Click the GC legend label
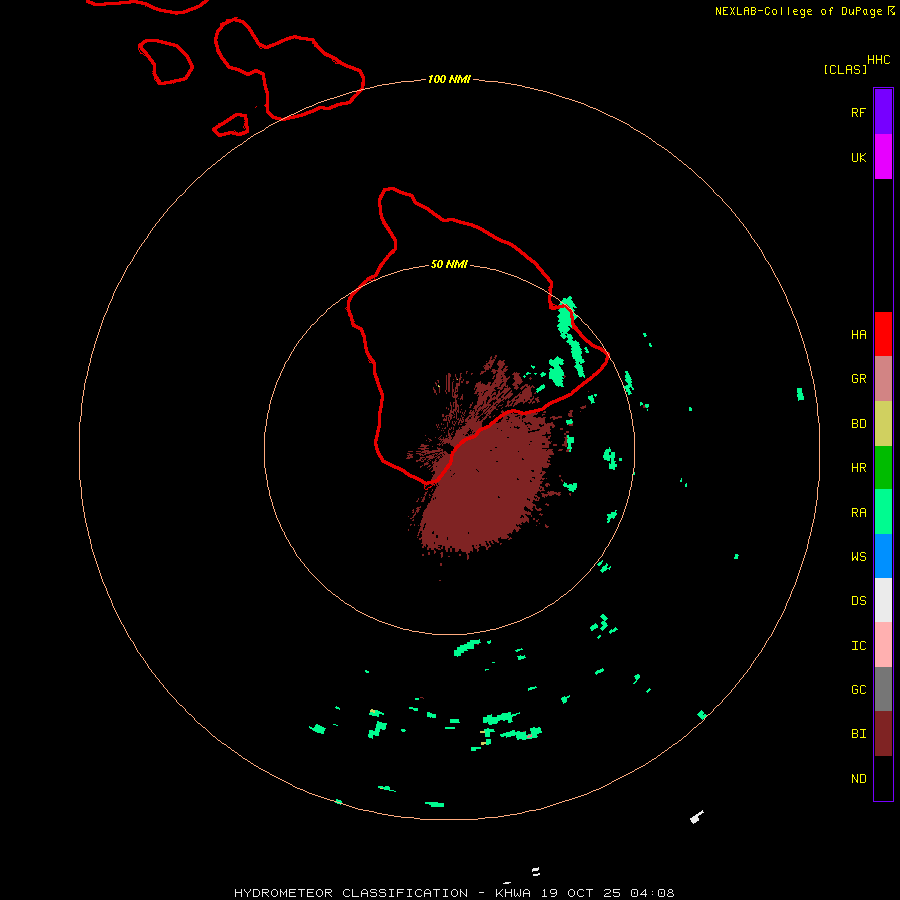The image size is (900, 900). pyautogui.click(x=858, y=690)
